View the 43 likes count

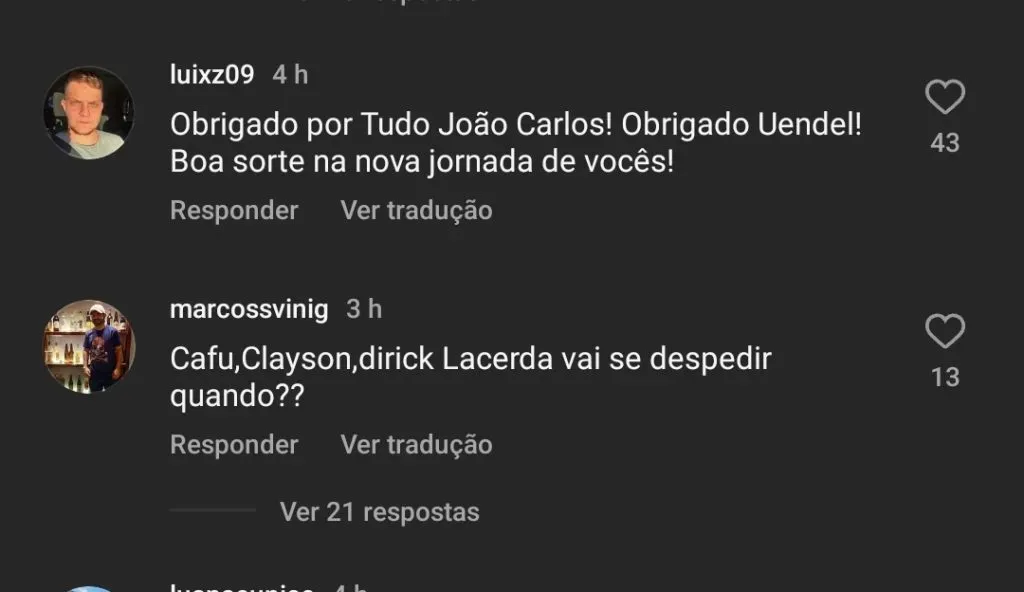(945, 142)
